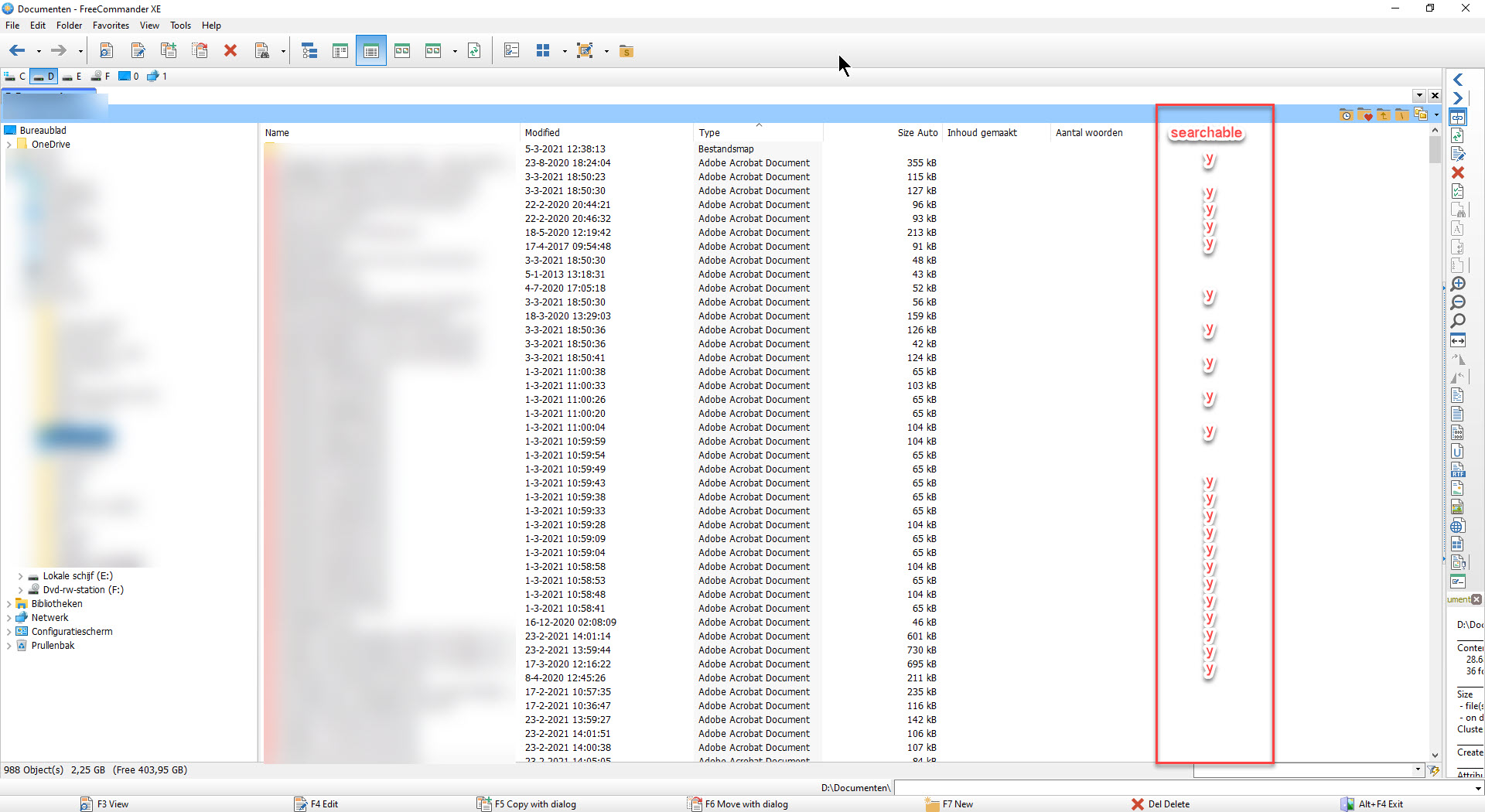Click web page view icon in side toolbar
The image size is (1485, 812).
[1458, 526]
